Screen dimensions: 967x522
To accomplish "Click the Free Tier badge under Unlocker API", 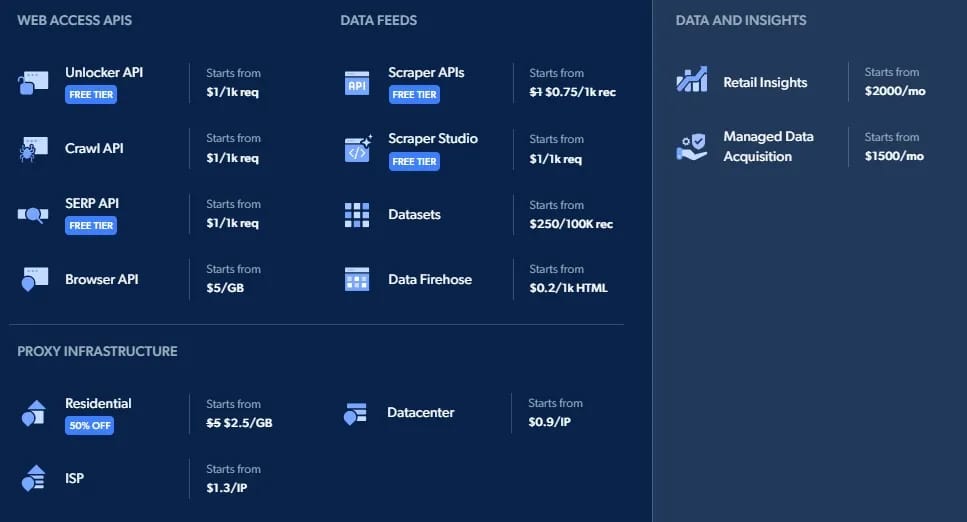I will [91, 94].
